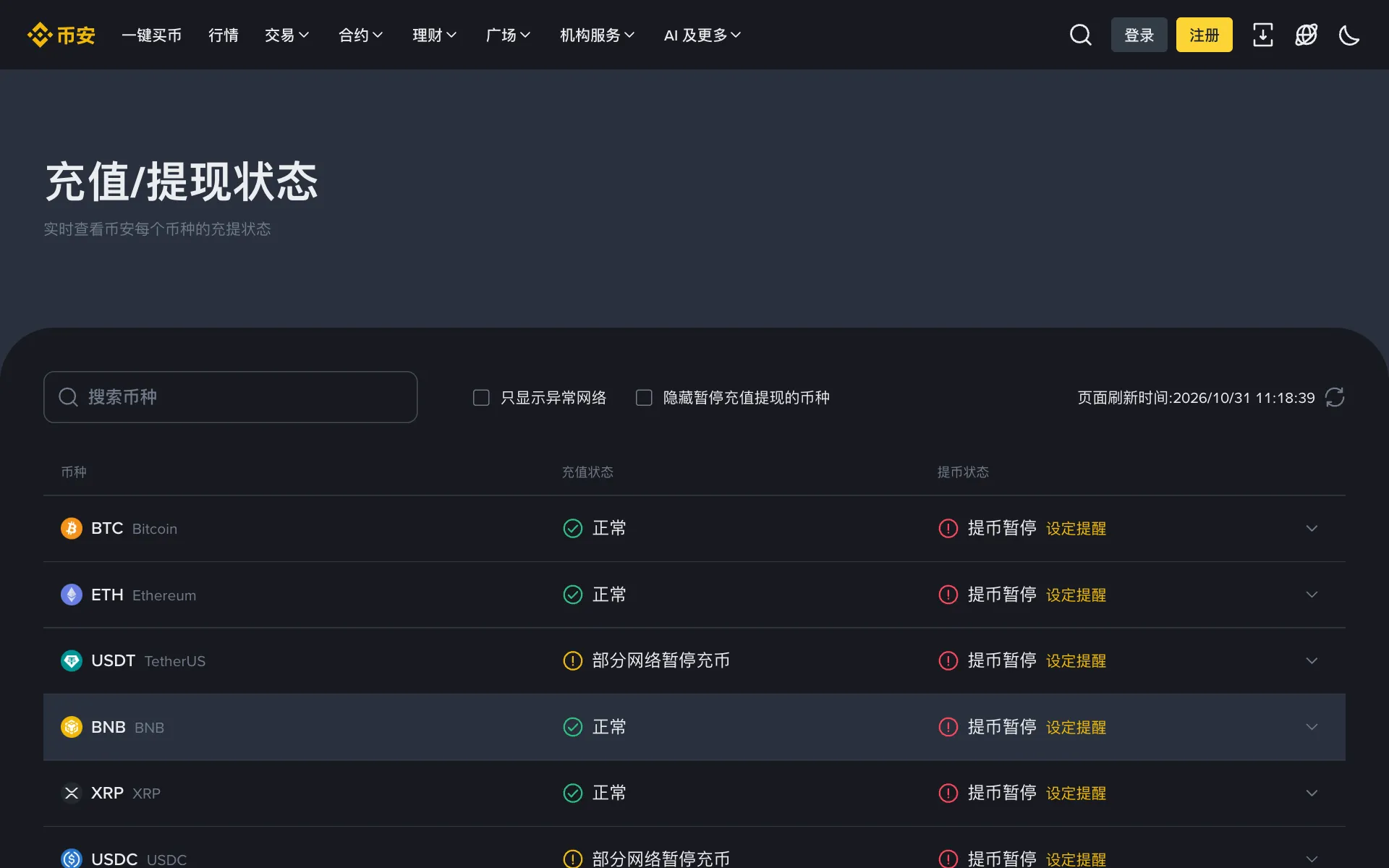This screenshot has width=1389, height=868.
Task: Click USDT partial deposit warning icon
Action: tap(573, 660)
